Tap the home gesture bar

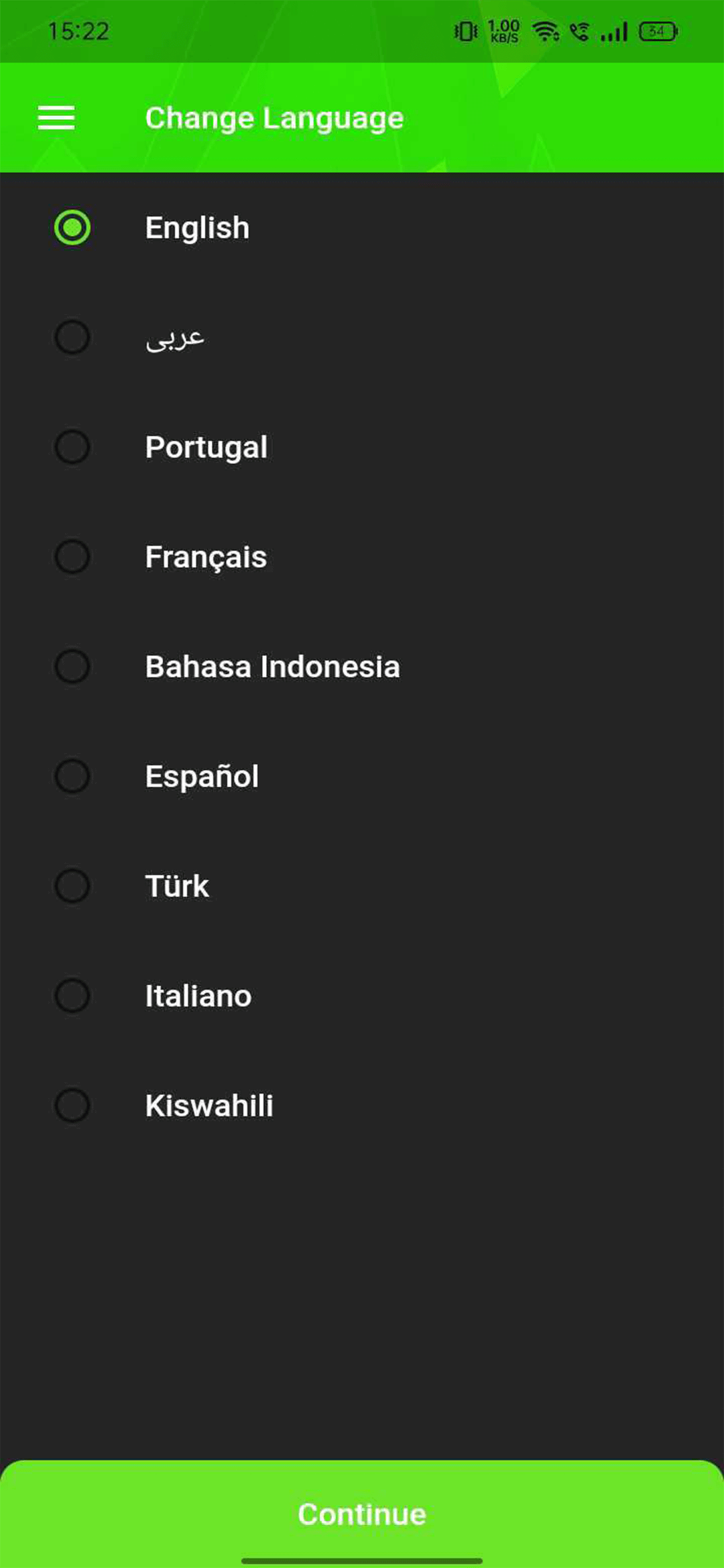[x=362, y=1558]
